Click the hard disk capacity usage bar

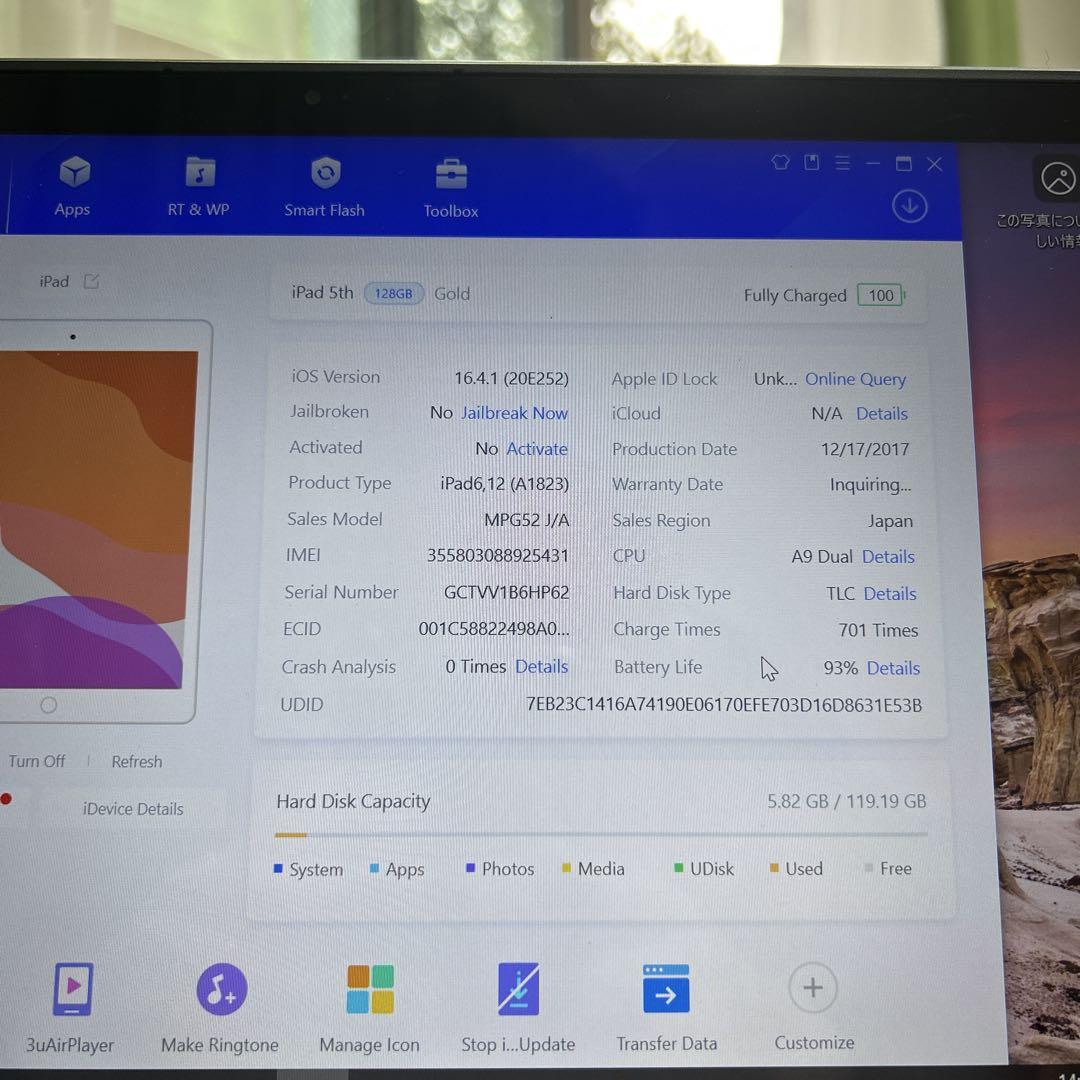click(x=601, y=835)
